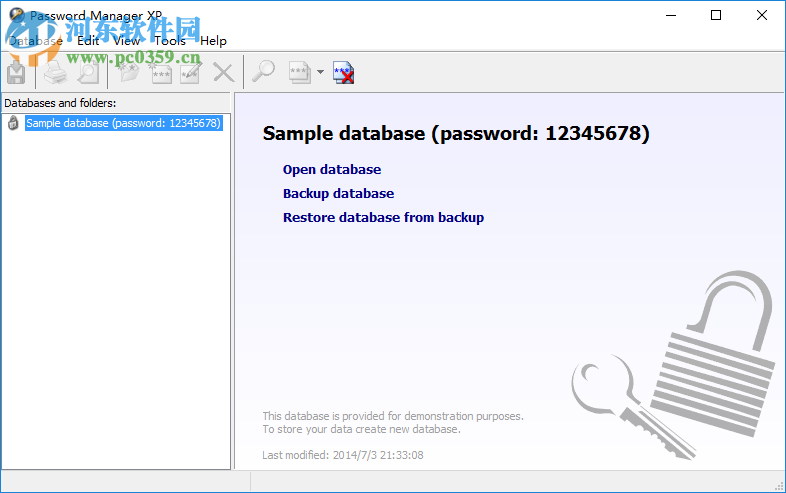Click the Print toolbar icon
Image resolution: width=786 pixels, height=493 pixels.
(x=55, y=73)
